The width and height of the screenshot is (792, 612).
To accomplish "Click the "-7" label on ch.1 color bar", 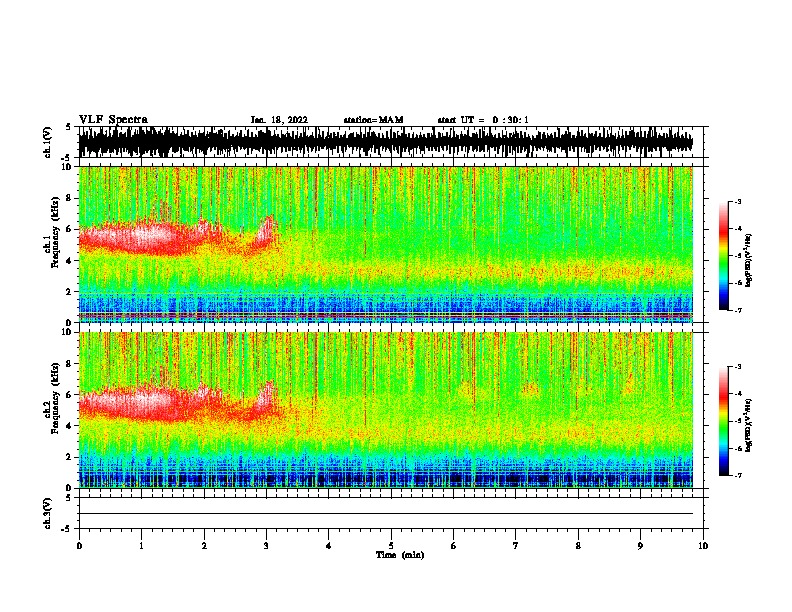I will (737, 310).
